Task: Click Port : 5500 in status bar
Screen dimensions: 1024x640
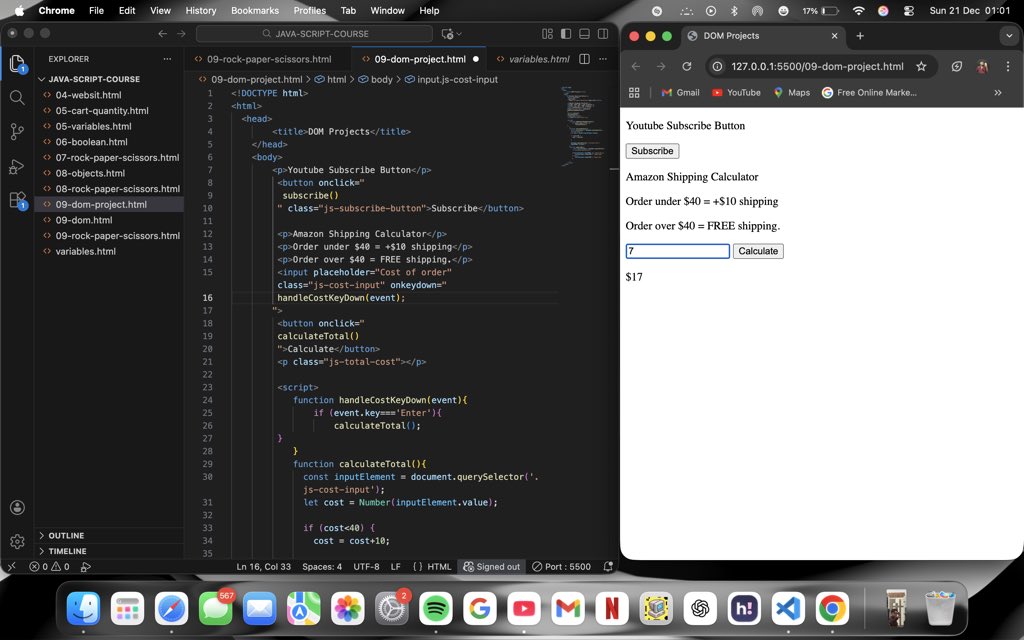Action: coord(562,567)
